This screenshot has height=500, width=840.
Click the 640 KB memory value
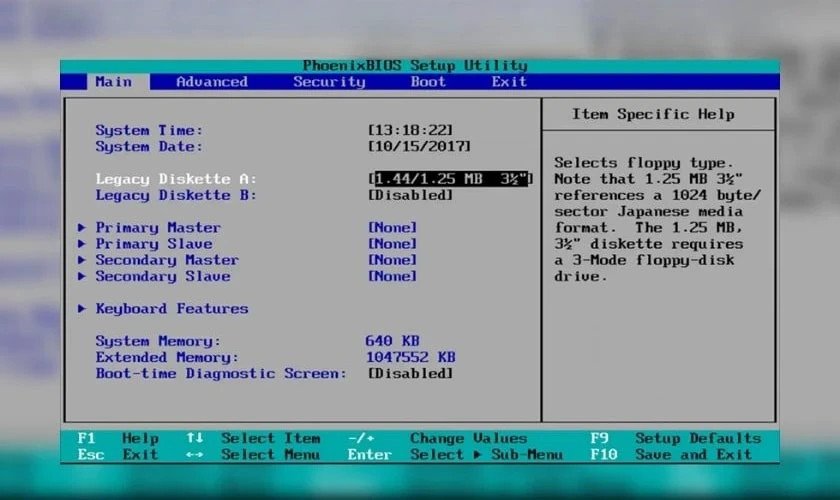coord(392,341)
